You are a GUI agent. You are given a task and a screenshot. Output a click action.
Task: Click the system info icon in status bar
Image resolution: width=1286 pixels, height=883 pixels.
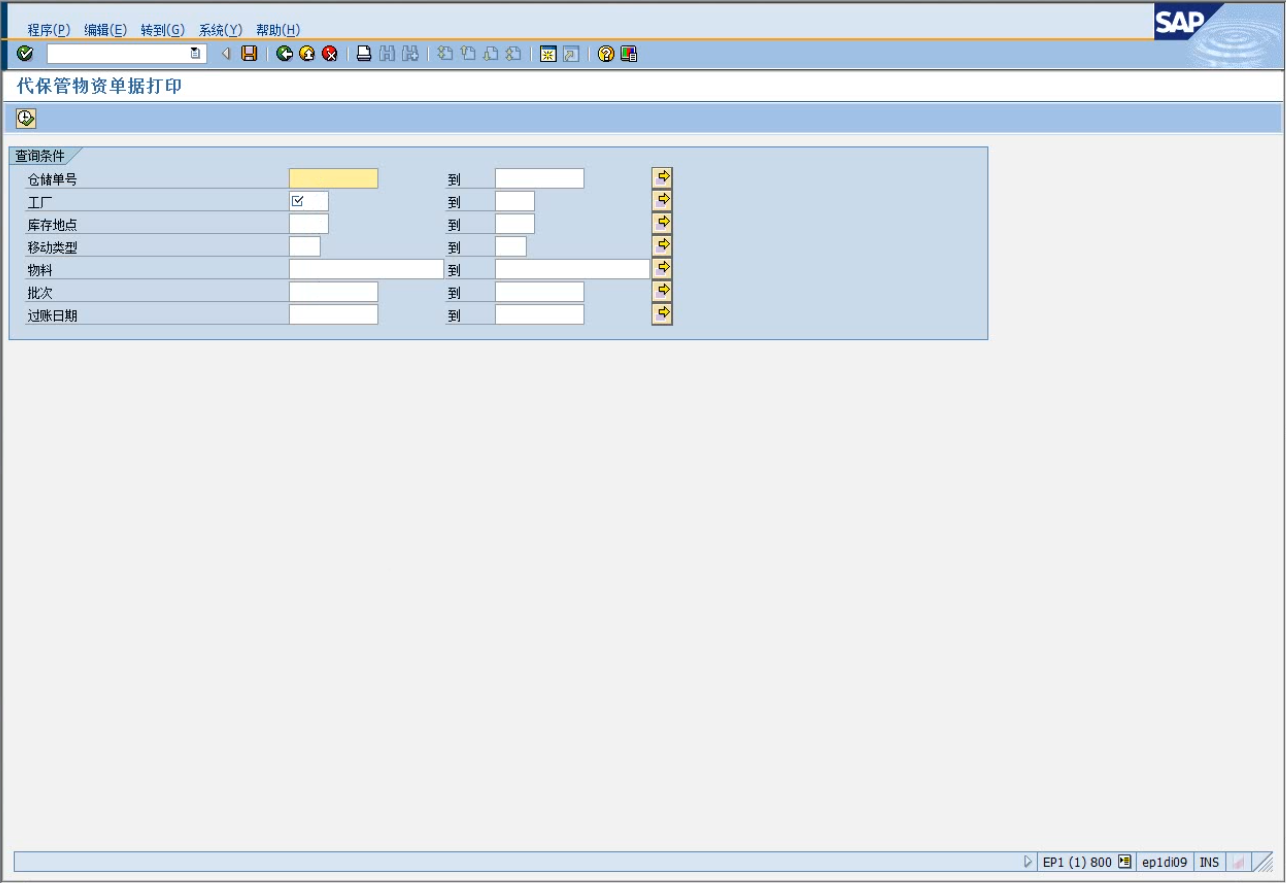click(1125, 862)
